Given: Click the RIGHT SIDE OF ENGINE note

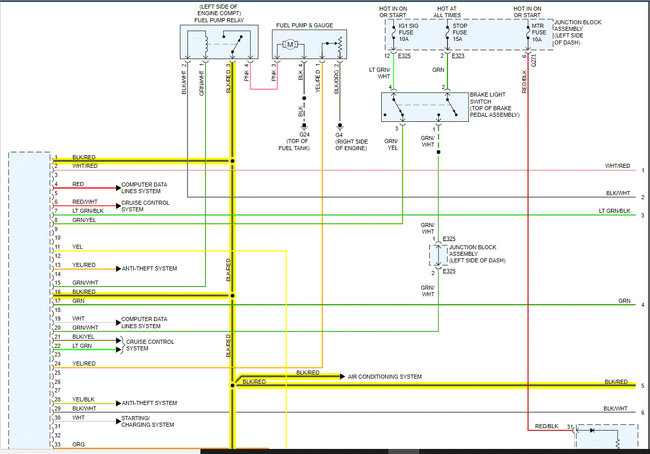Looking at the screenshot, I should coord(351,145).
